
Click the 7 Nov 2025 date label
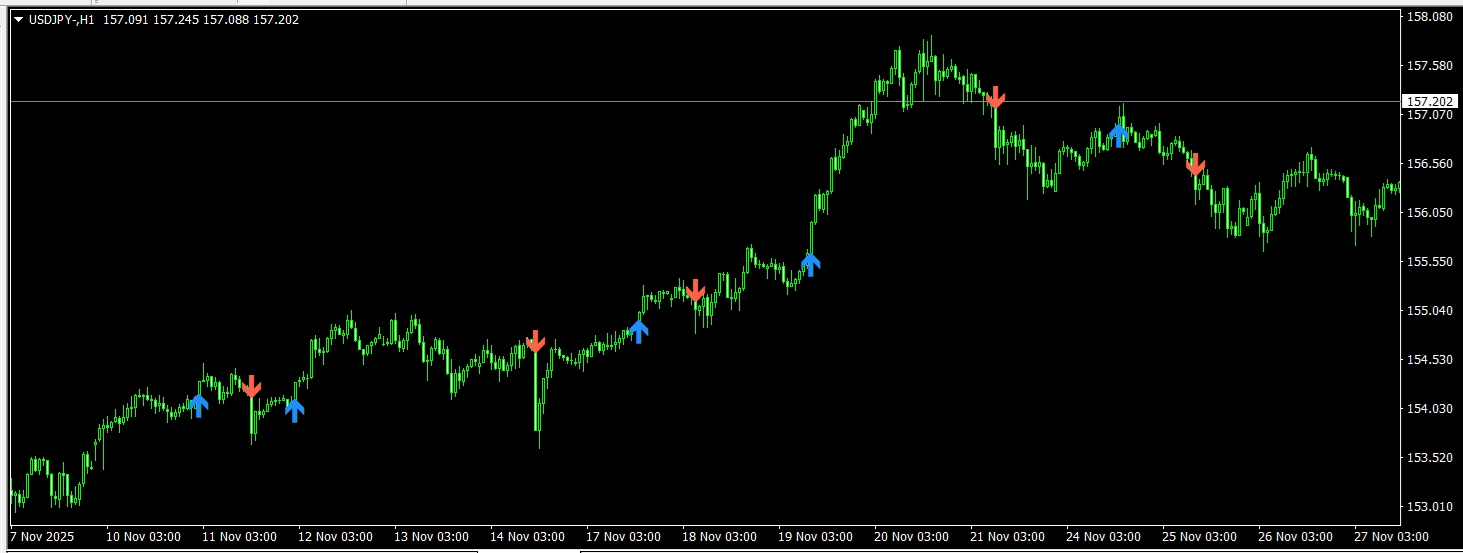42,536
